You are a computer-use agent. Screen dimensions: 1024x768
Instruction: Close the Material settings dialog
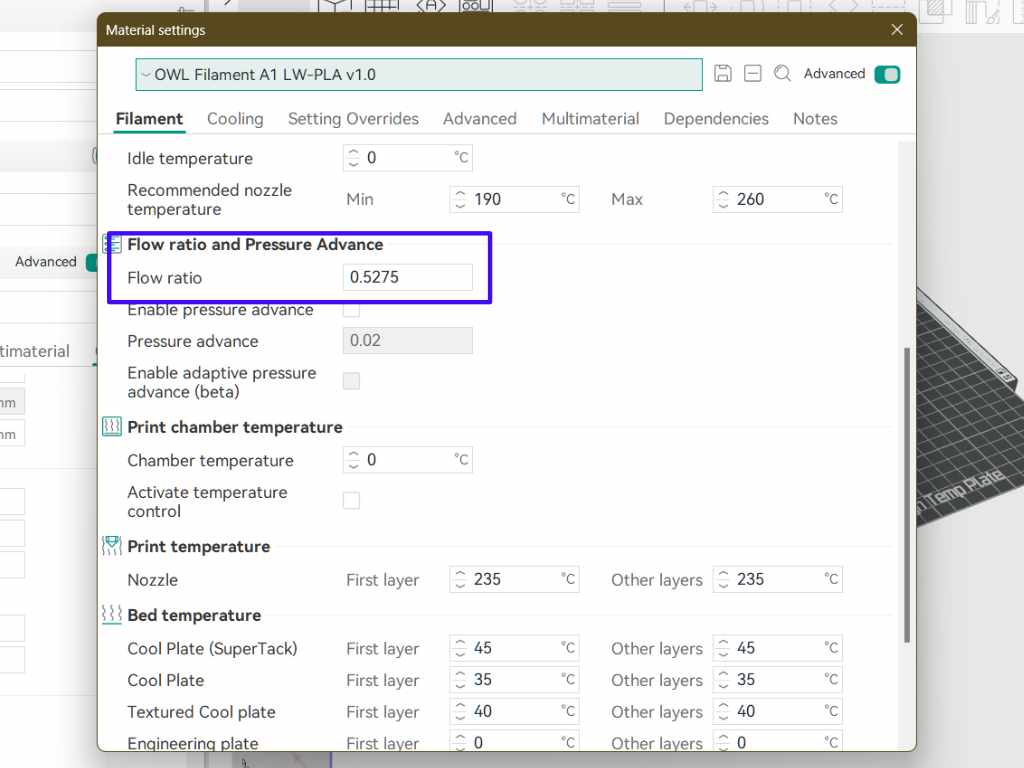click(x=896, y=30)
